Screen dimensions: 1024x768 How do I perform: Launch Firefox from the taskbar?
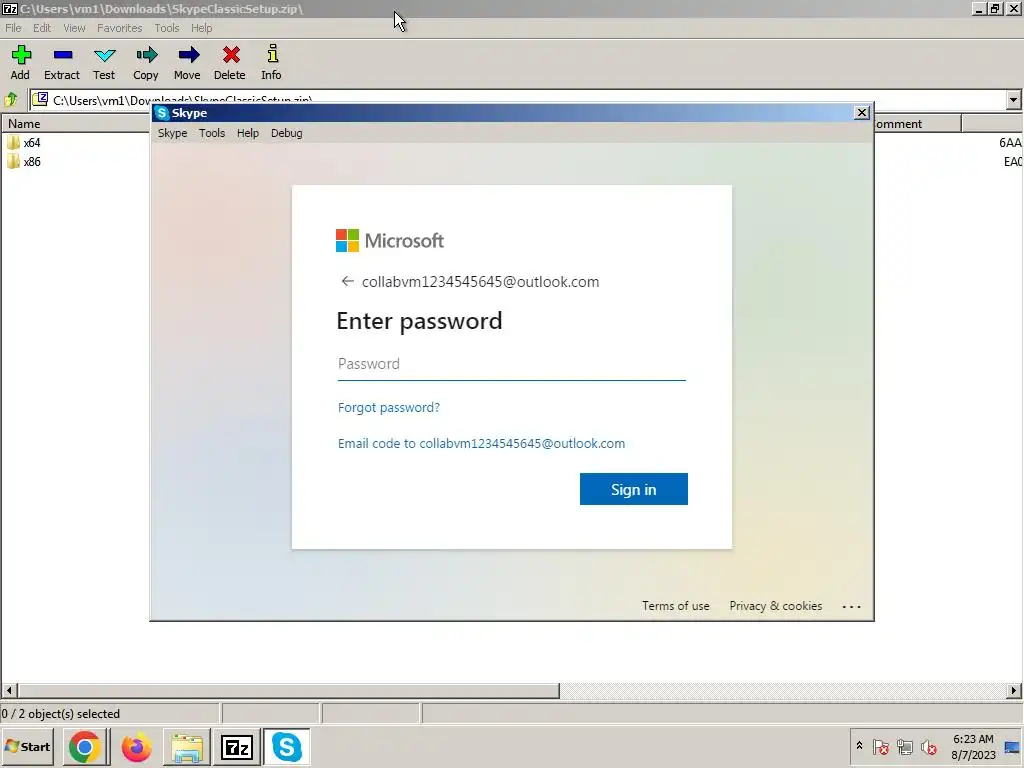coord(136,747)
